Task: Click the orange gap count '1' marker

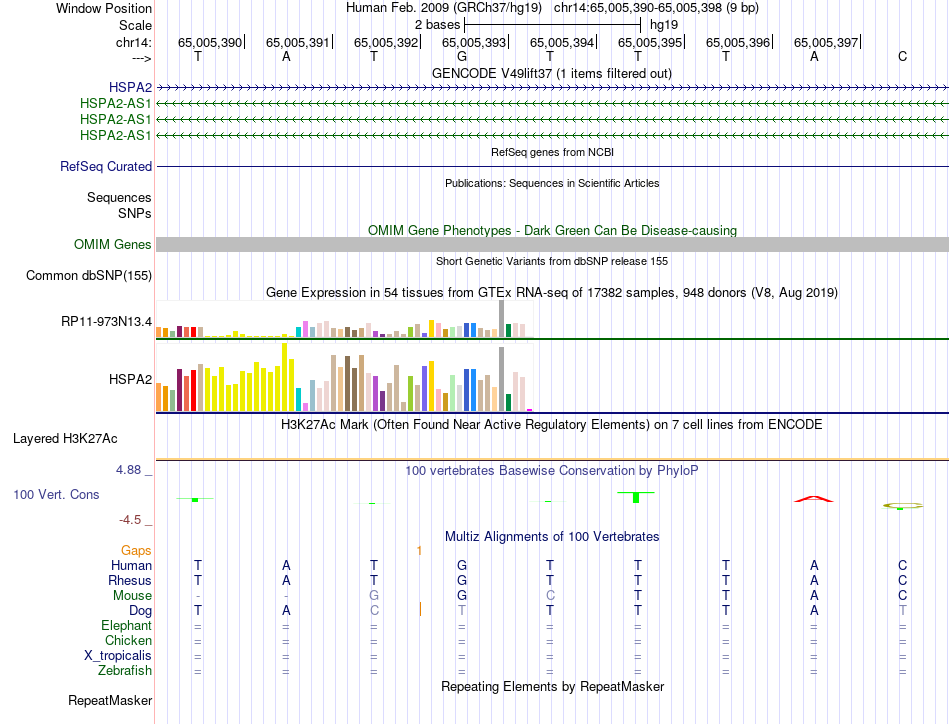Action: pos(419,550)
